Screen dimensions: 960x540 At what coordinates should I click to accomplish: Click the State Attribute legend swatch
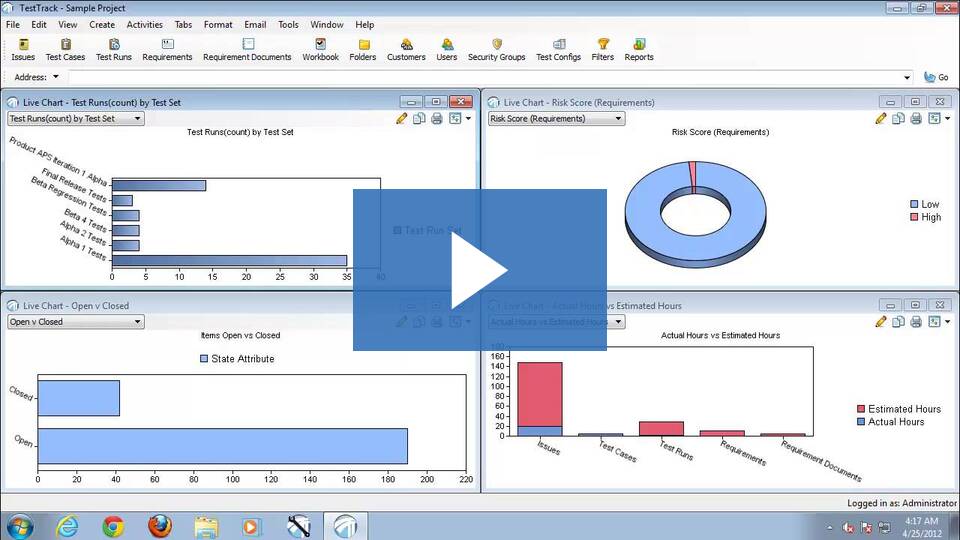[x=204, y=359]
